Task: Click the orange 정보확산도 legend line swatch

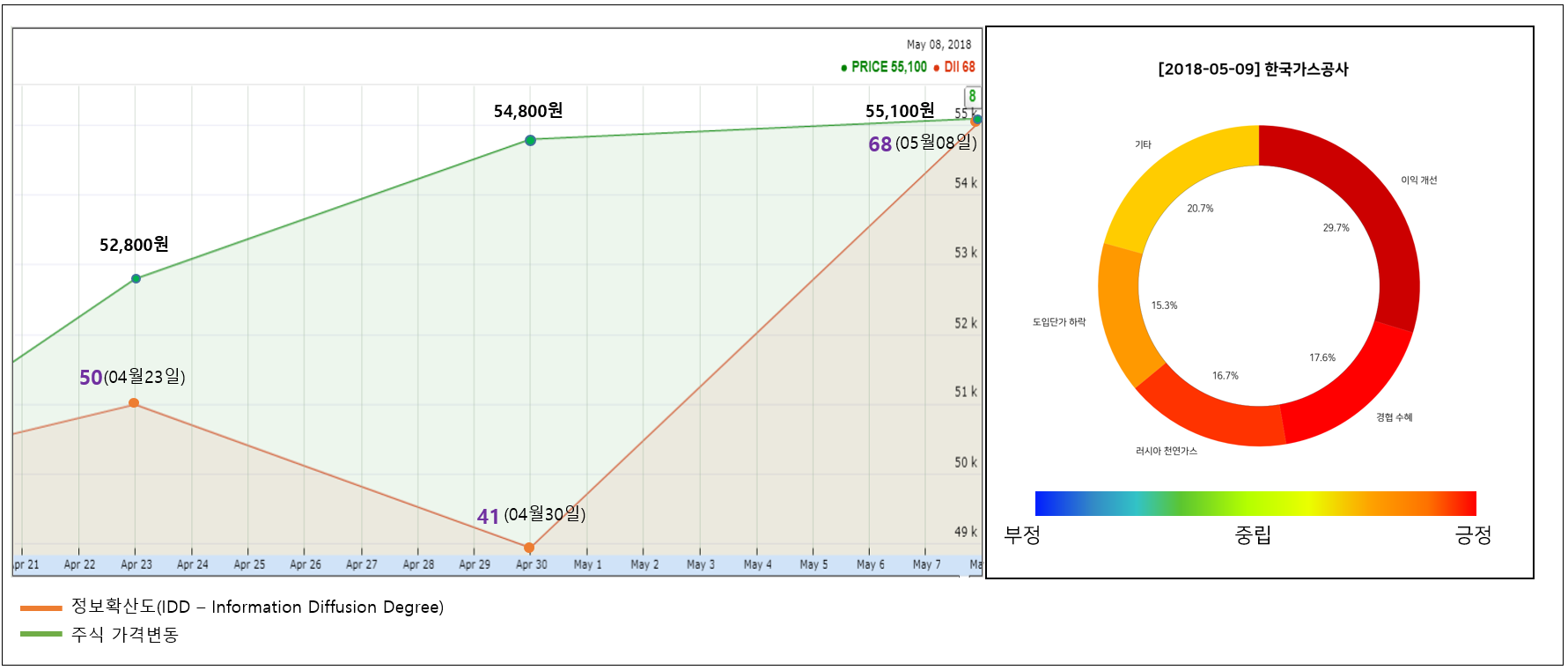Action: (41, 607)
